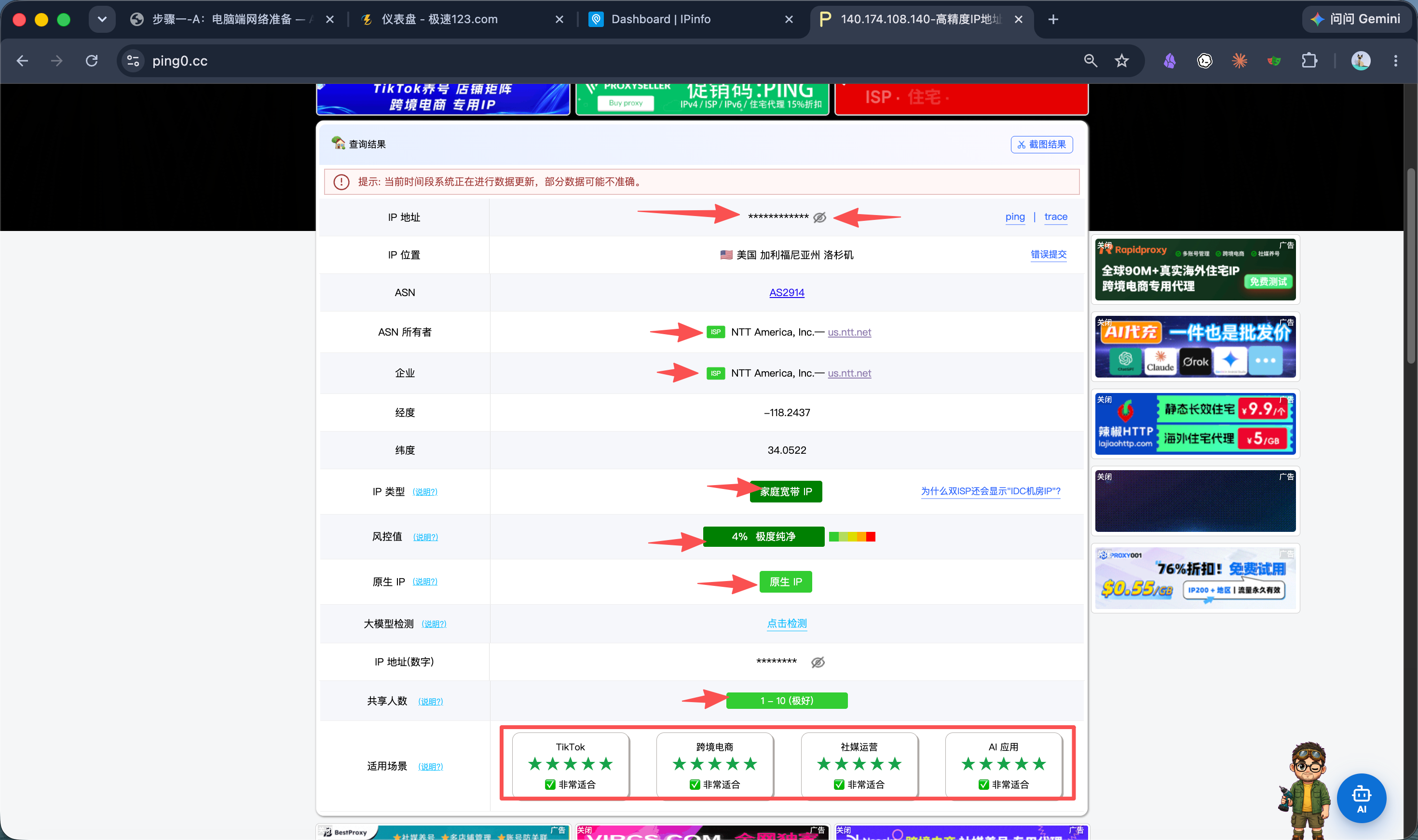Click the back navigation arrow
This screenshot has width=1418, height=840.
tap(22, 61)
